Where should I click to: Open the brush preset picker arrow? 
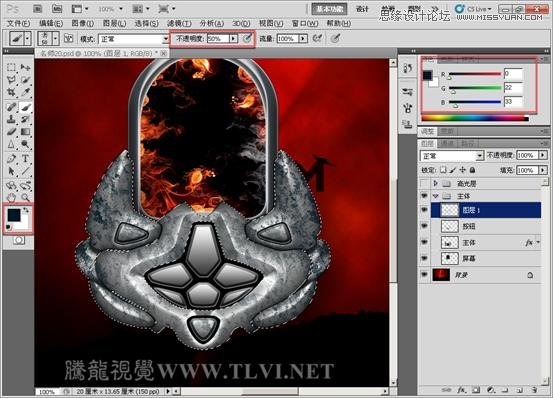55,38
